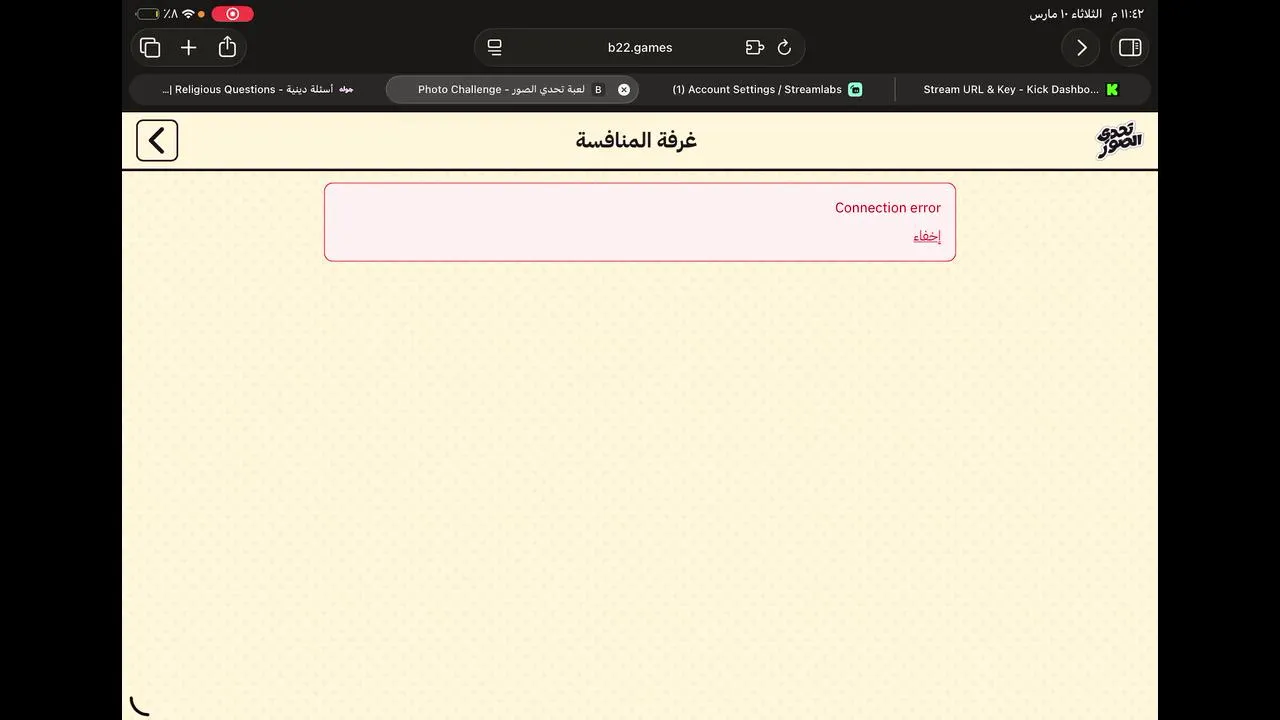Image resolution: width=1280 pixels, height=720 pixels.
Task: Go back using the page's back arrow
Action: click(x=157, y=141)
